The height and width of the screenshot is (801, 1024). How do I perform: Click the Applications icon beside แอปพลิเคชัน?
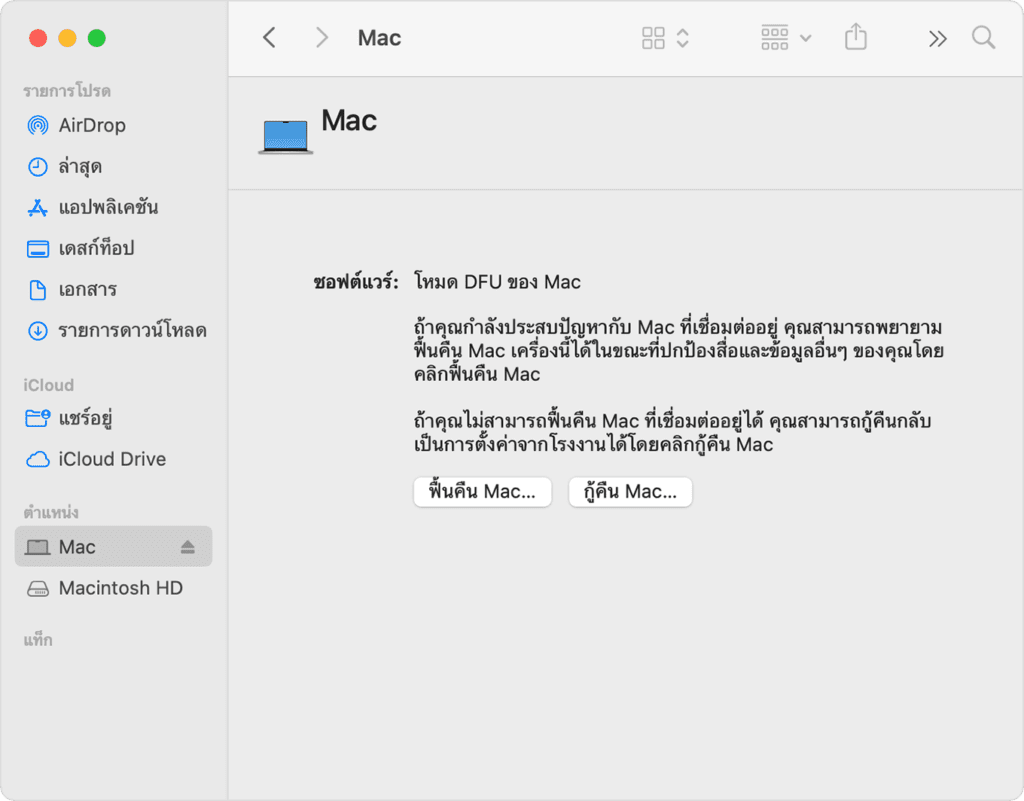38,208
